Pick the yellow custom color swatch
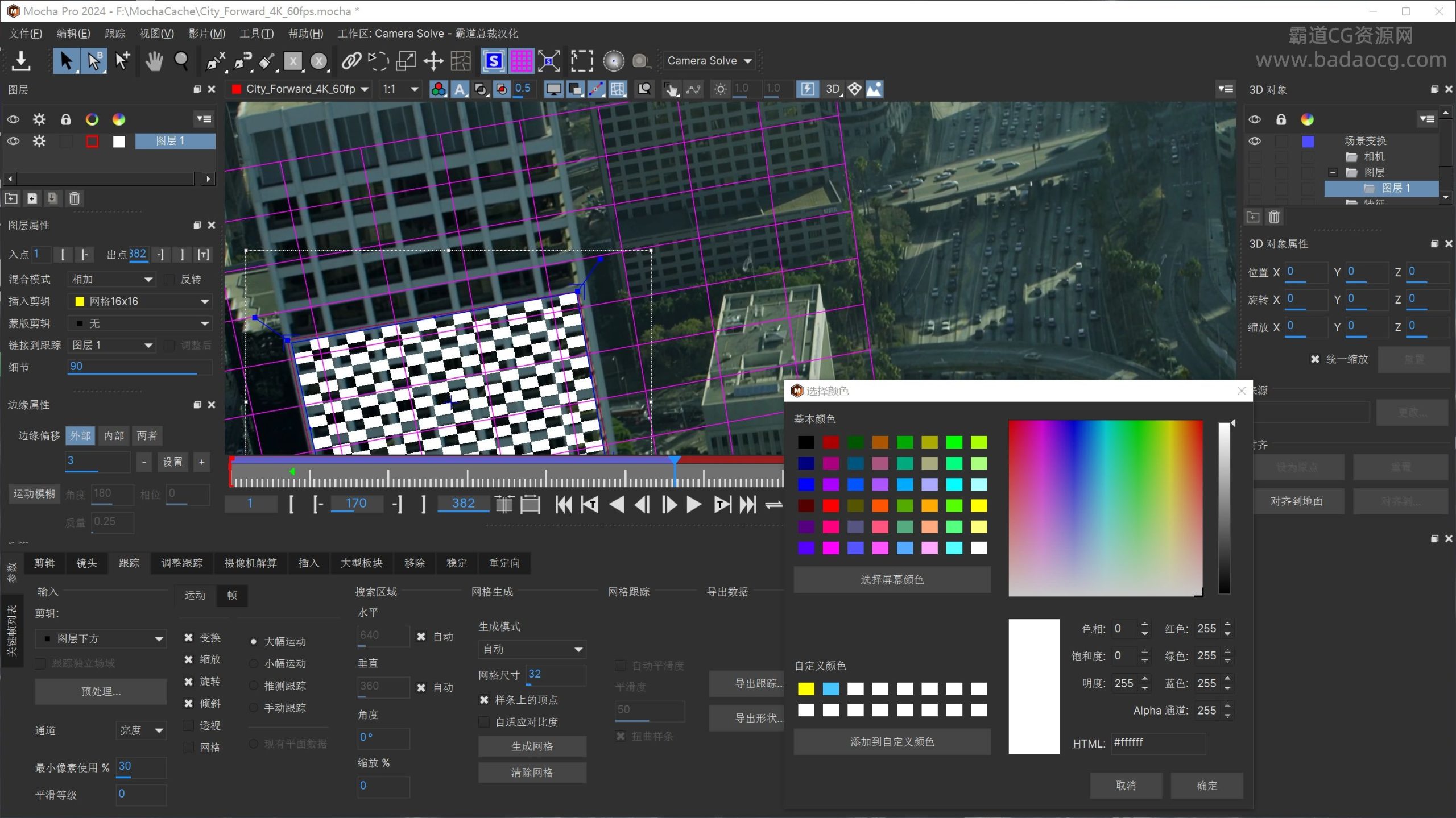Viewport: 1456px width, 818px height. 806,689
